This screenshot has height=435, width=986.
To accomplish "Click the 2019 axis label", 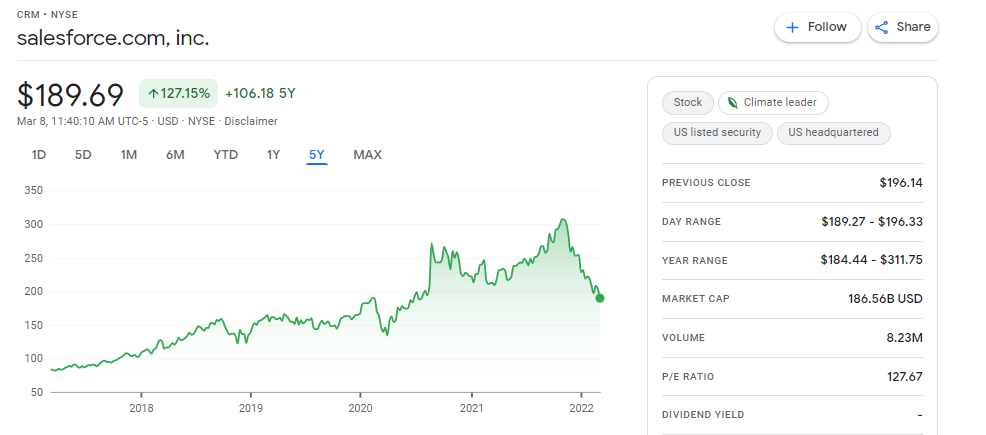I will tap(251, 408).
